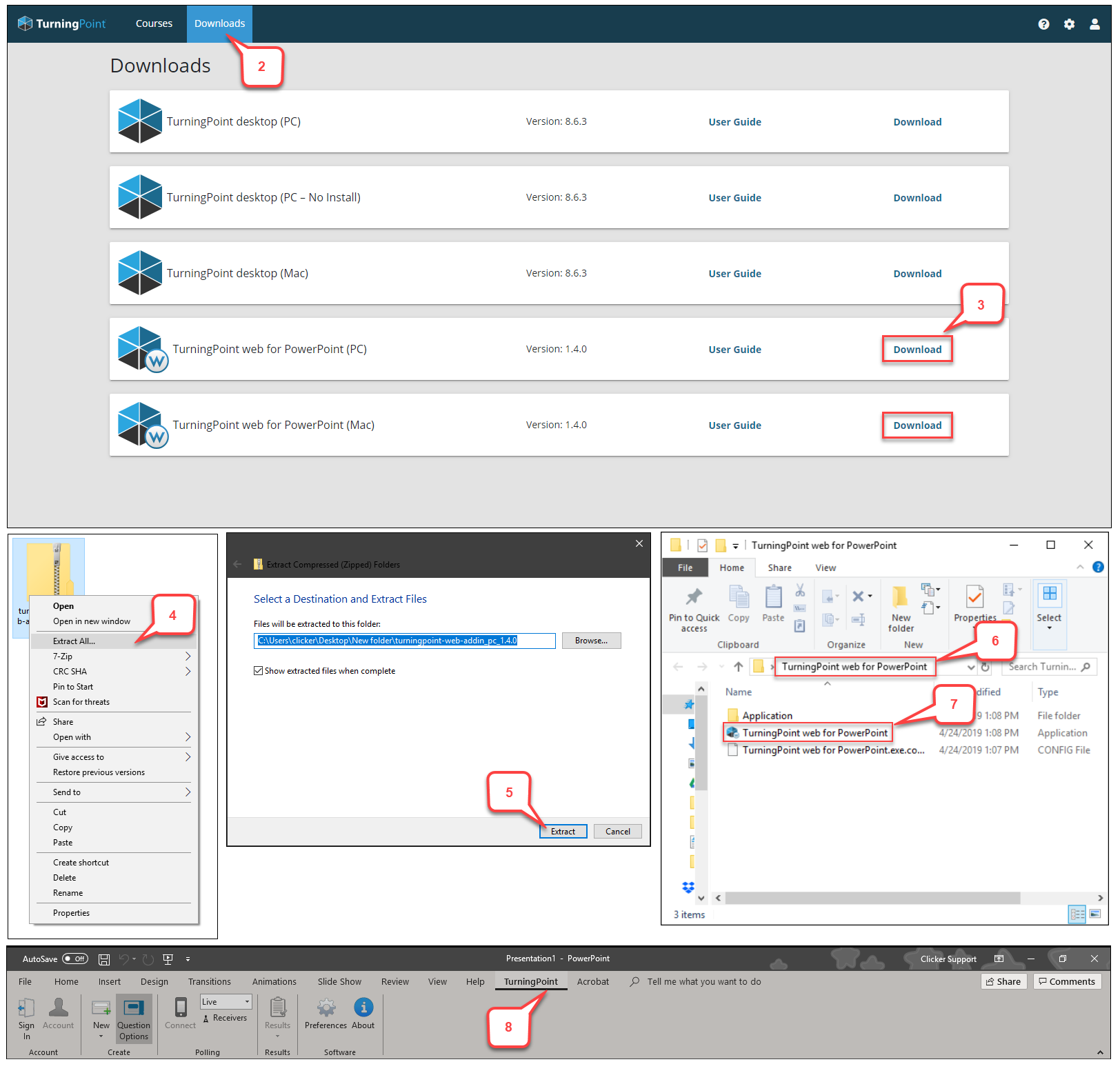Click the Browse... button
The width and height of the screenshot is (1120, 1073).
pyautogui.click(x=591, y=641)
